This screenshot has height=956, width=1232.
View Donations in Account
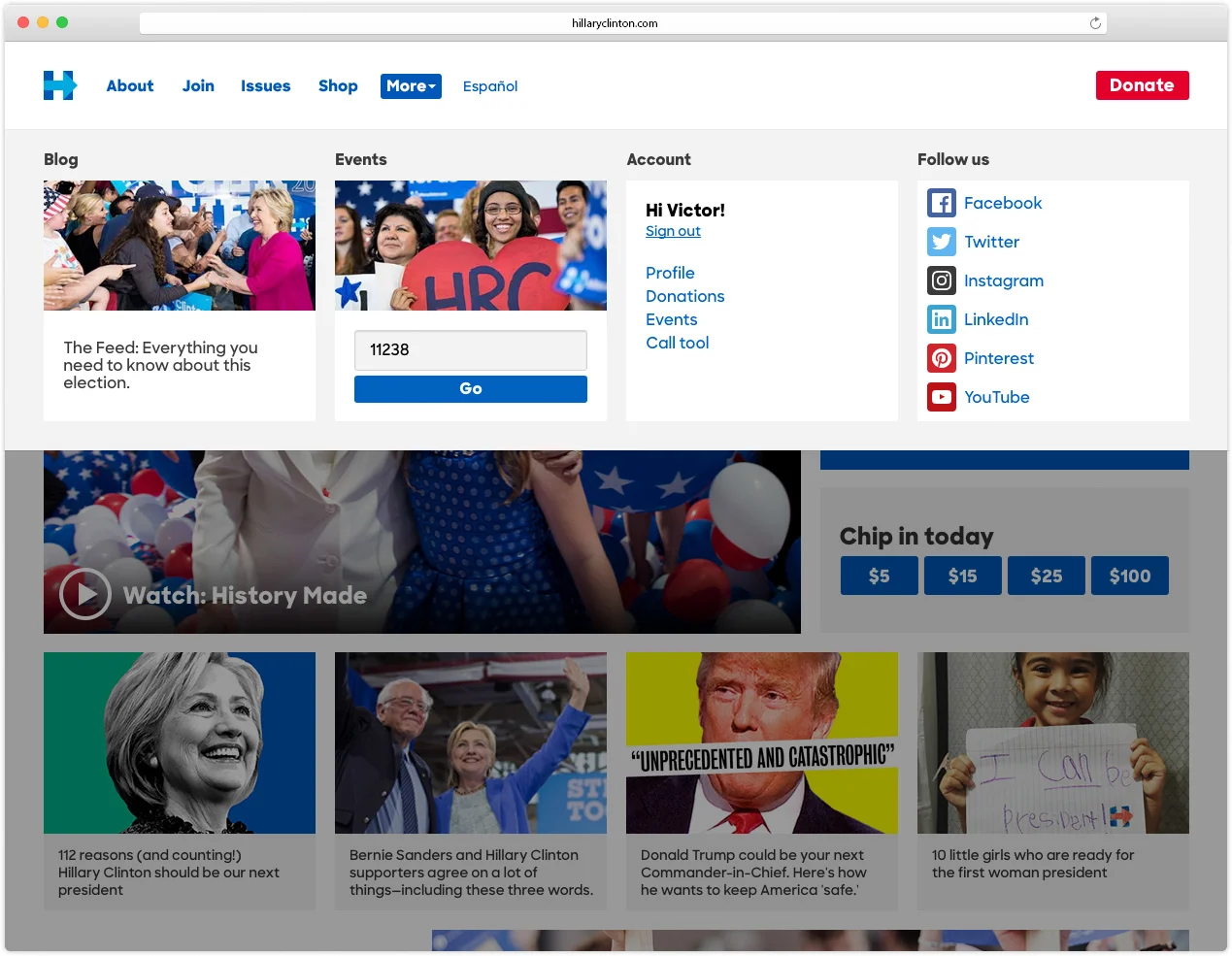(684, 296)
